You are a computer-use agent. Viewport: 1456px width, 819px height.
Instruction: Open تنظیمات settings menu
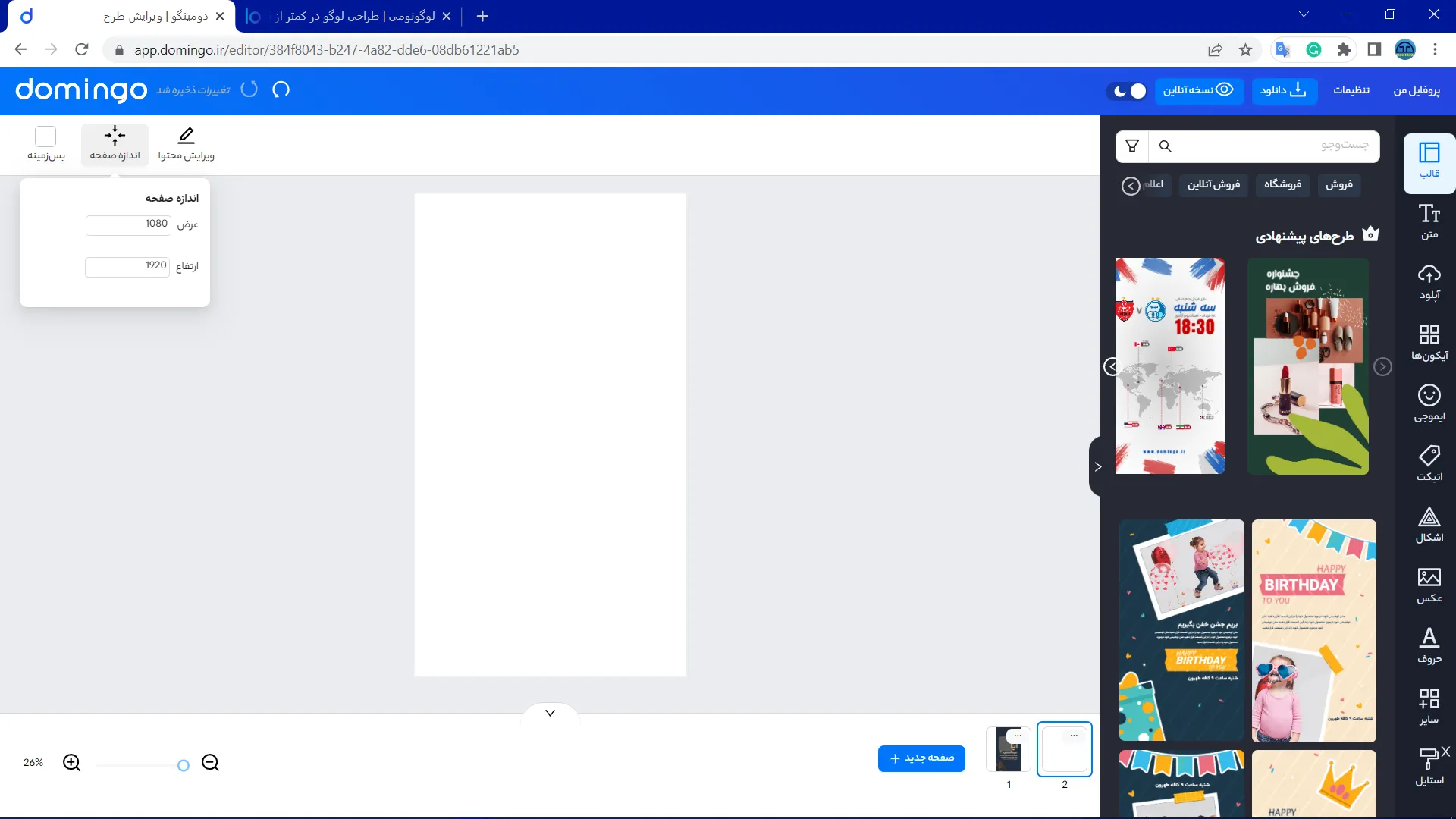[x=1351, y=90]
